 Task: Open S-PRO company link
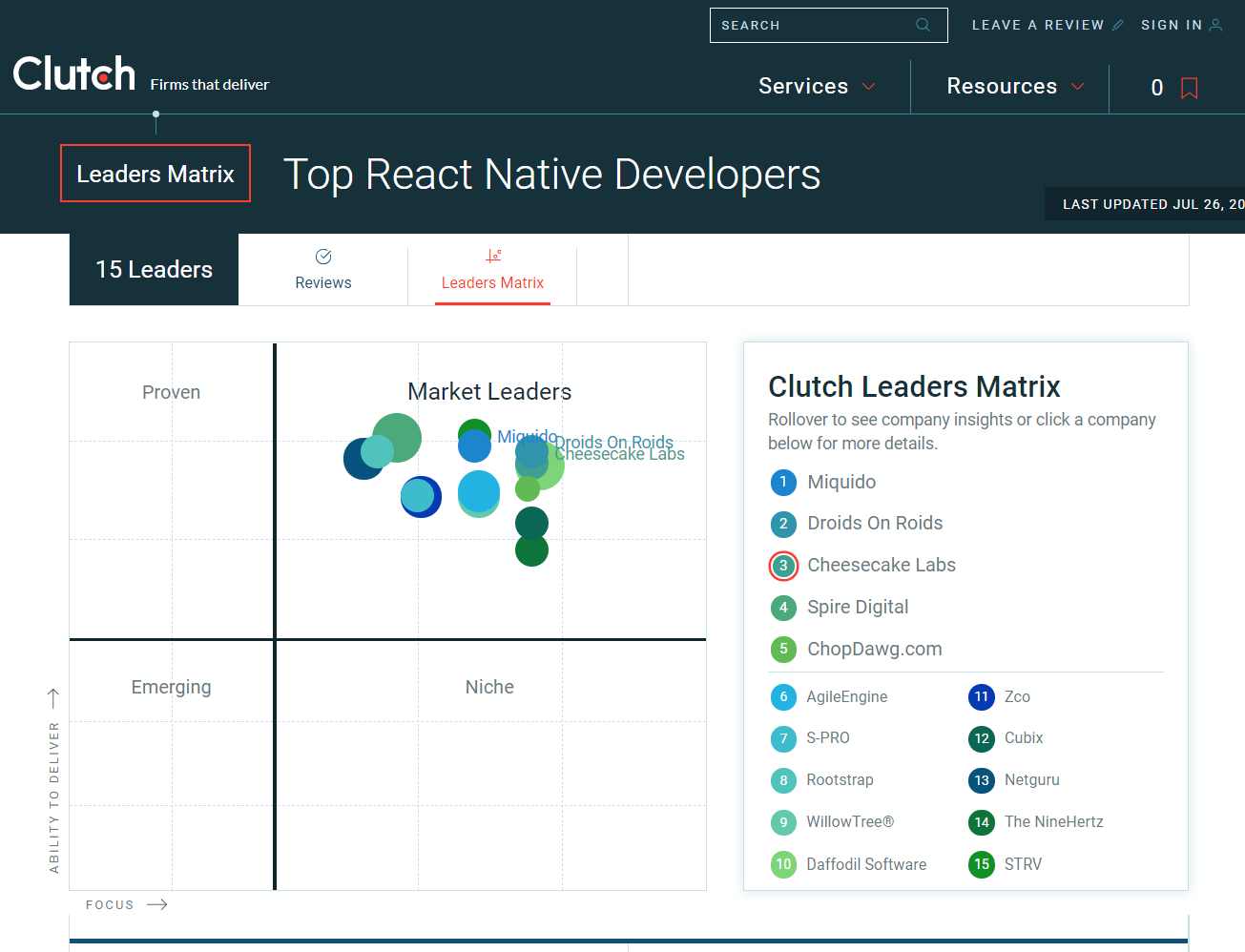point(828,737)
